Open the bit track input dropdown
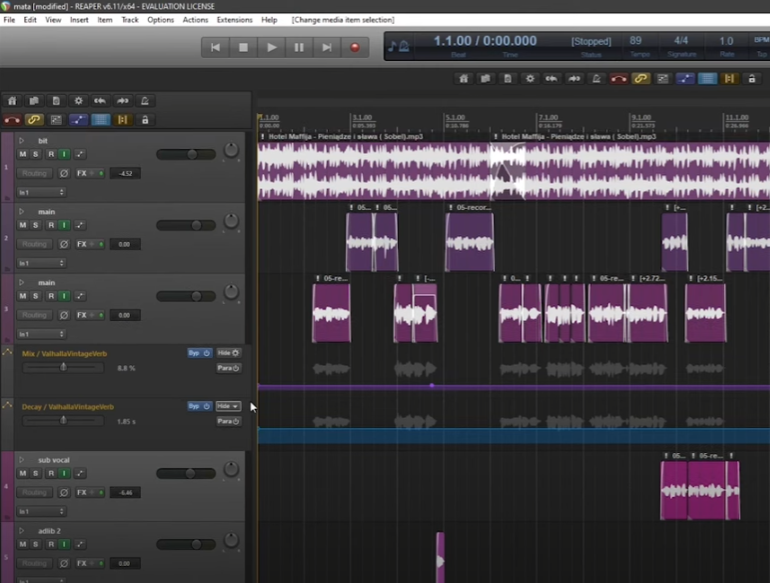 coord(41,193)
